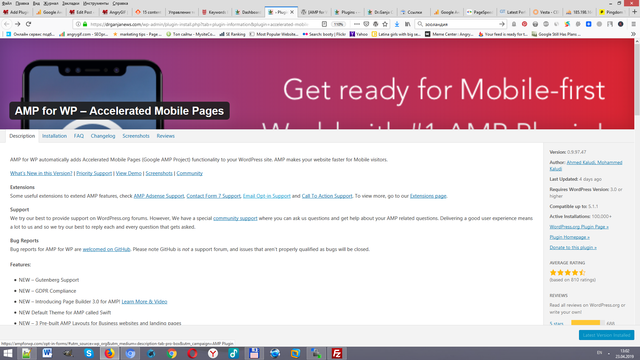The image size is (640, 360).
Task: Open Skype from the taskbar
Action: point(89,353)
